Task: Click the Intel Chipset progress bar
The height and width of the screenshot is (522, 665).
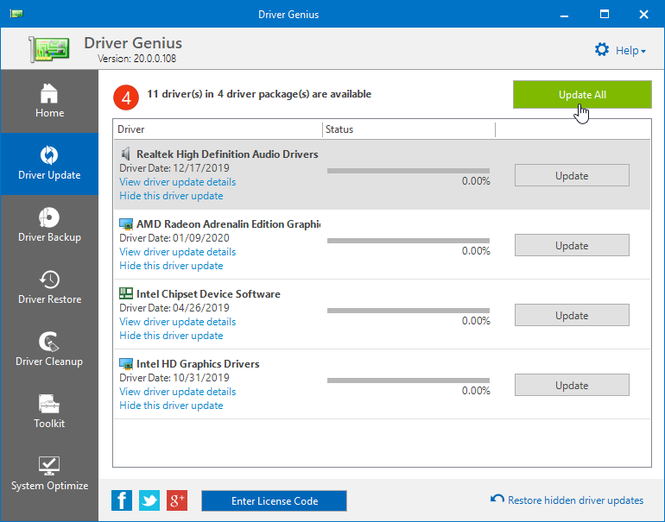Action: (x=408, y=310)
